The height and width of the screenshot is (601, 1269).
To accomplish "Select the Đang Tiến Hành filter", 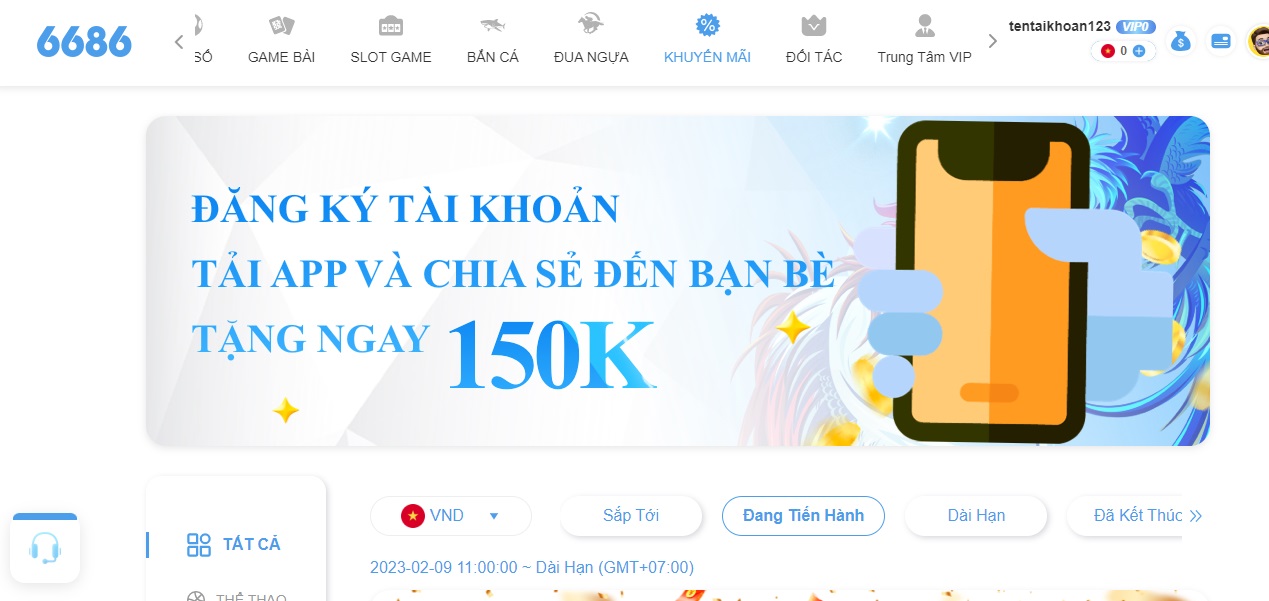I will click(803, 516).
